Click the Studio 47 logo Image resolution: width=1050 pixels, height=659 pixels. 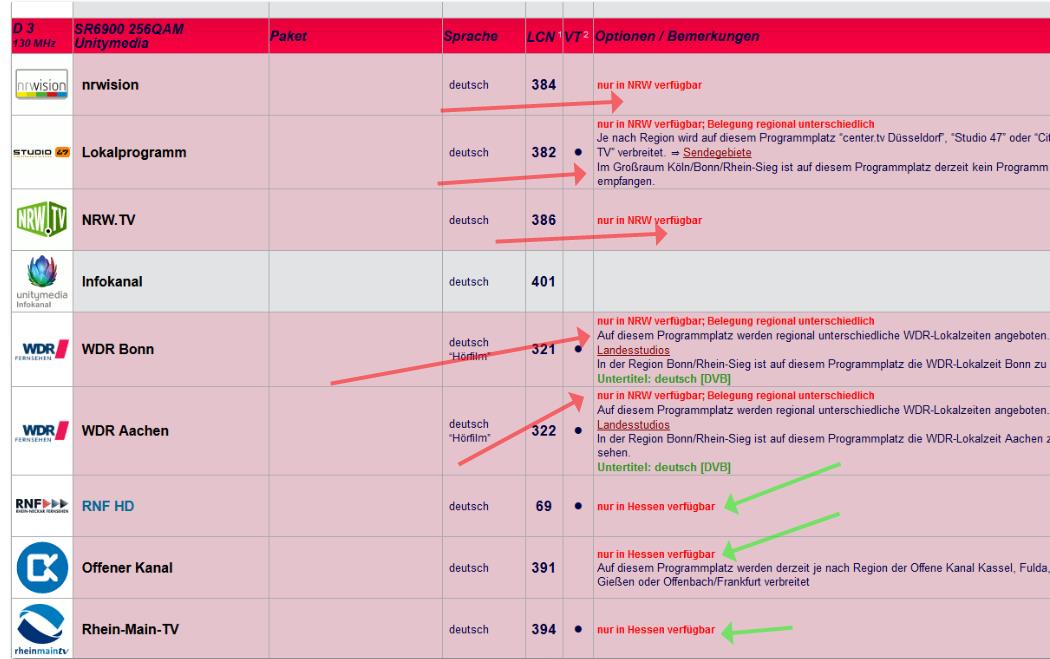[41, 153]
